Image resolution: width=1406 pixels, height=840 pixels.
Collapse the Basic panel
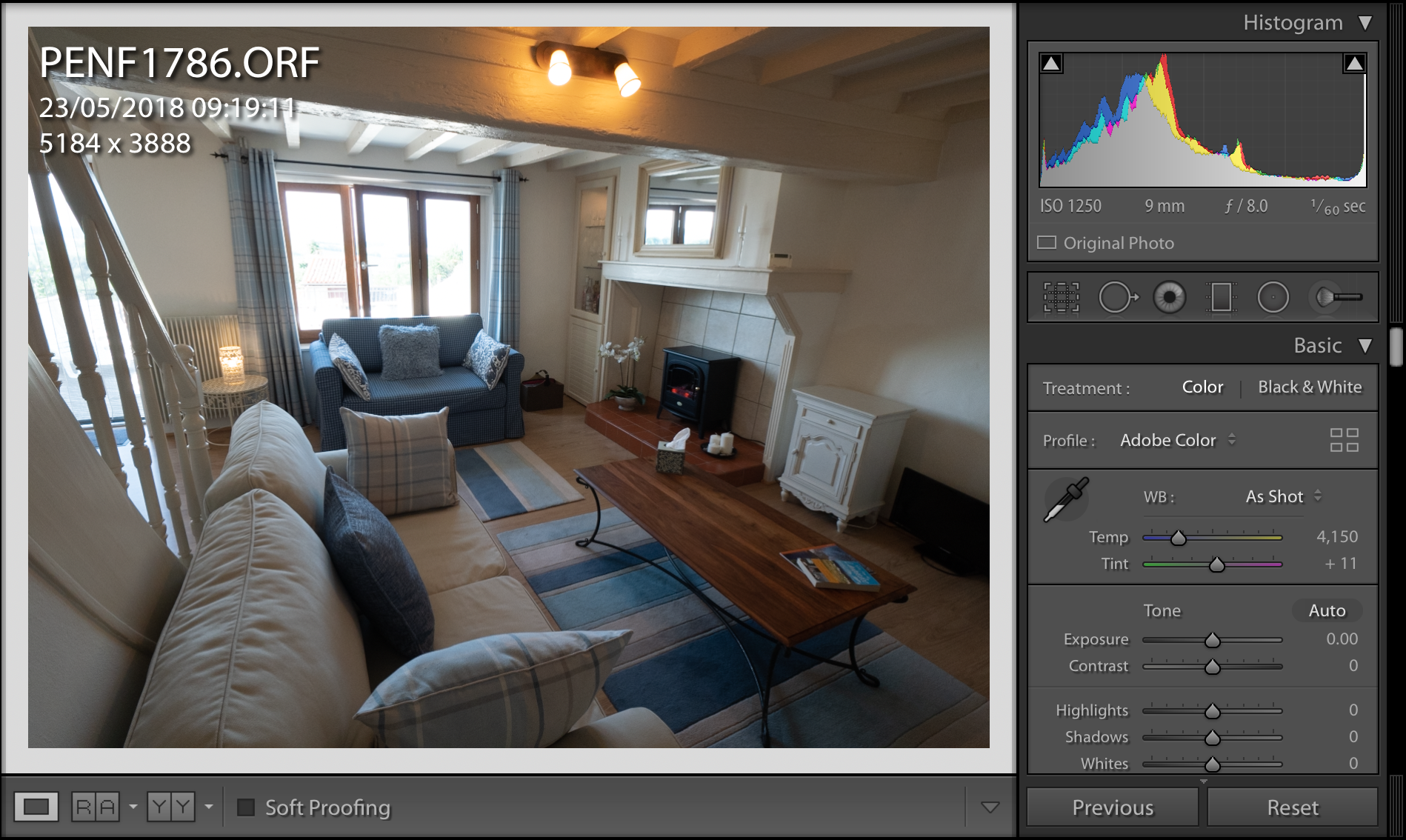pyautogui.click(x=1365, y=346)
